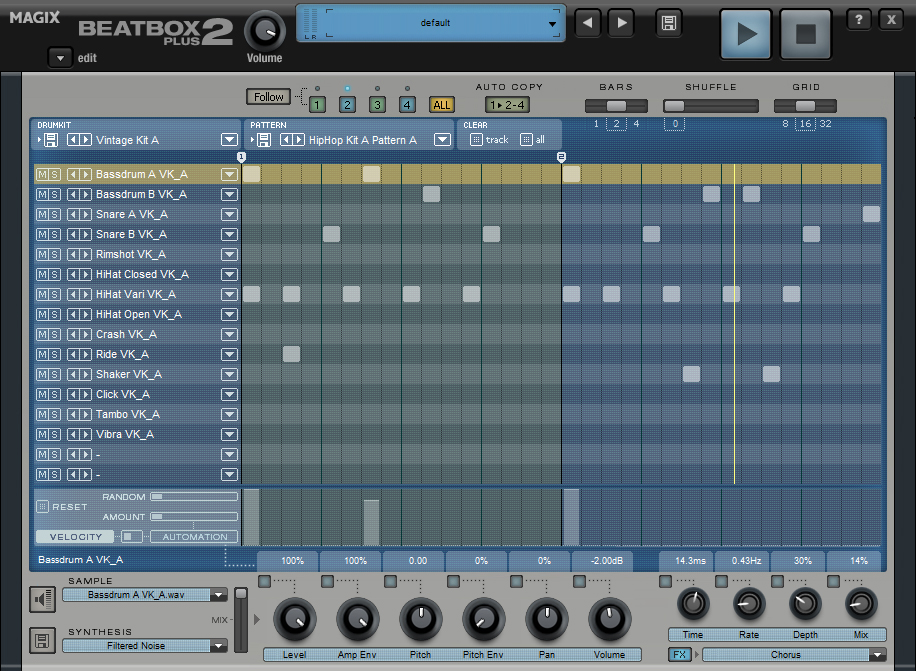Adjust the SHUFFLE slider

(710, 106)
